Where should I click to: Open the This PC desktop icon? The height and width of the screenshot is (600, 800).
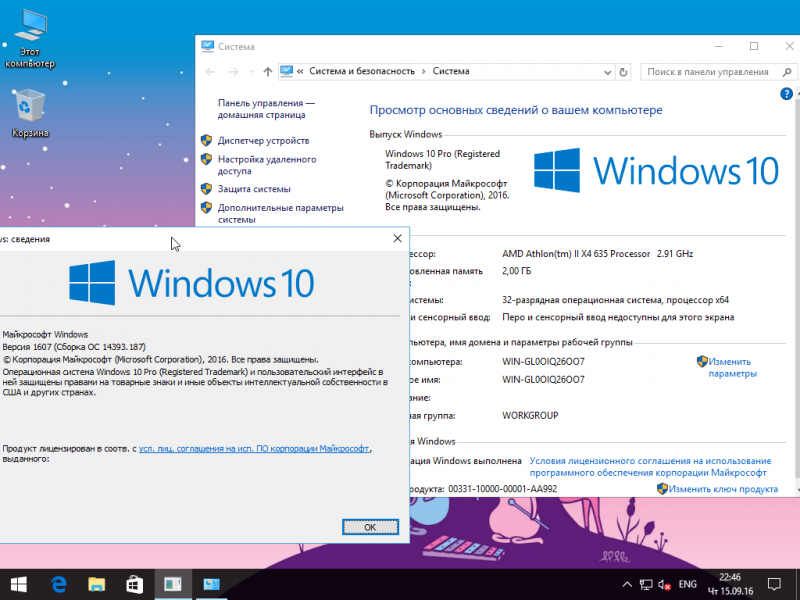pos(30,38)
